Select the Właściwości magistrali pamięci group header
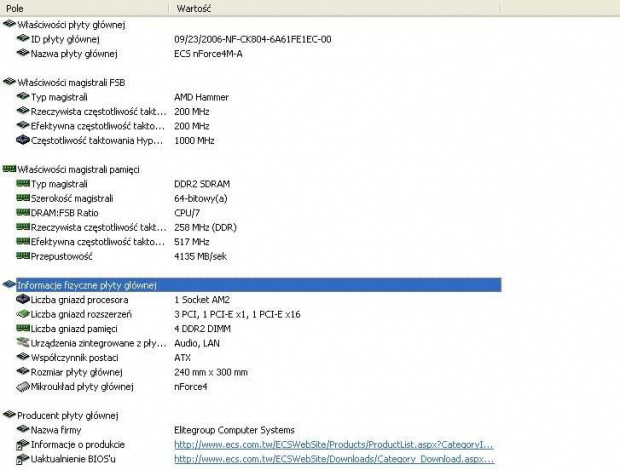620x470 pixels. coord(78,170)
